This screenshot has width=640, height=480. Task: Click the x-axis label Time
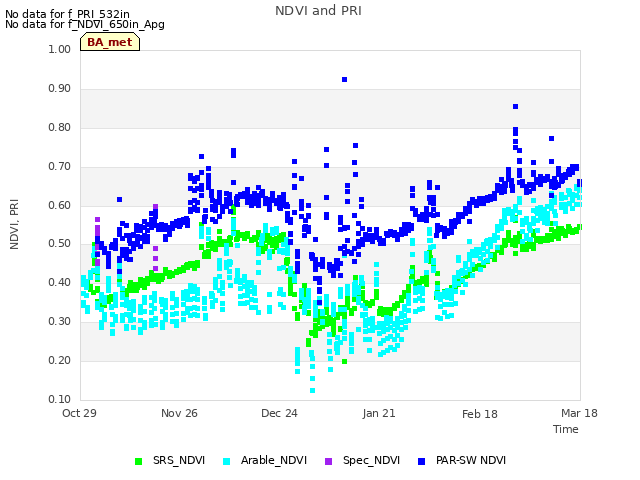tap(566, 429)
